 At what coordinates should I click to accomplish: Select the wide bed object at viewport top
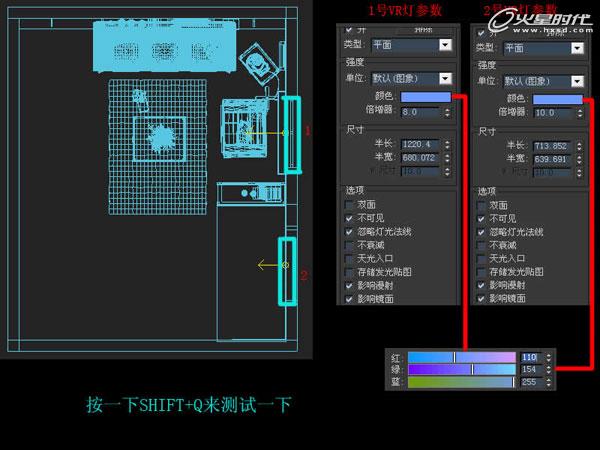pos(165,46)
